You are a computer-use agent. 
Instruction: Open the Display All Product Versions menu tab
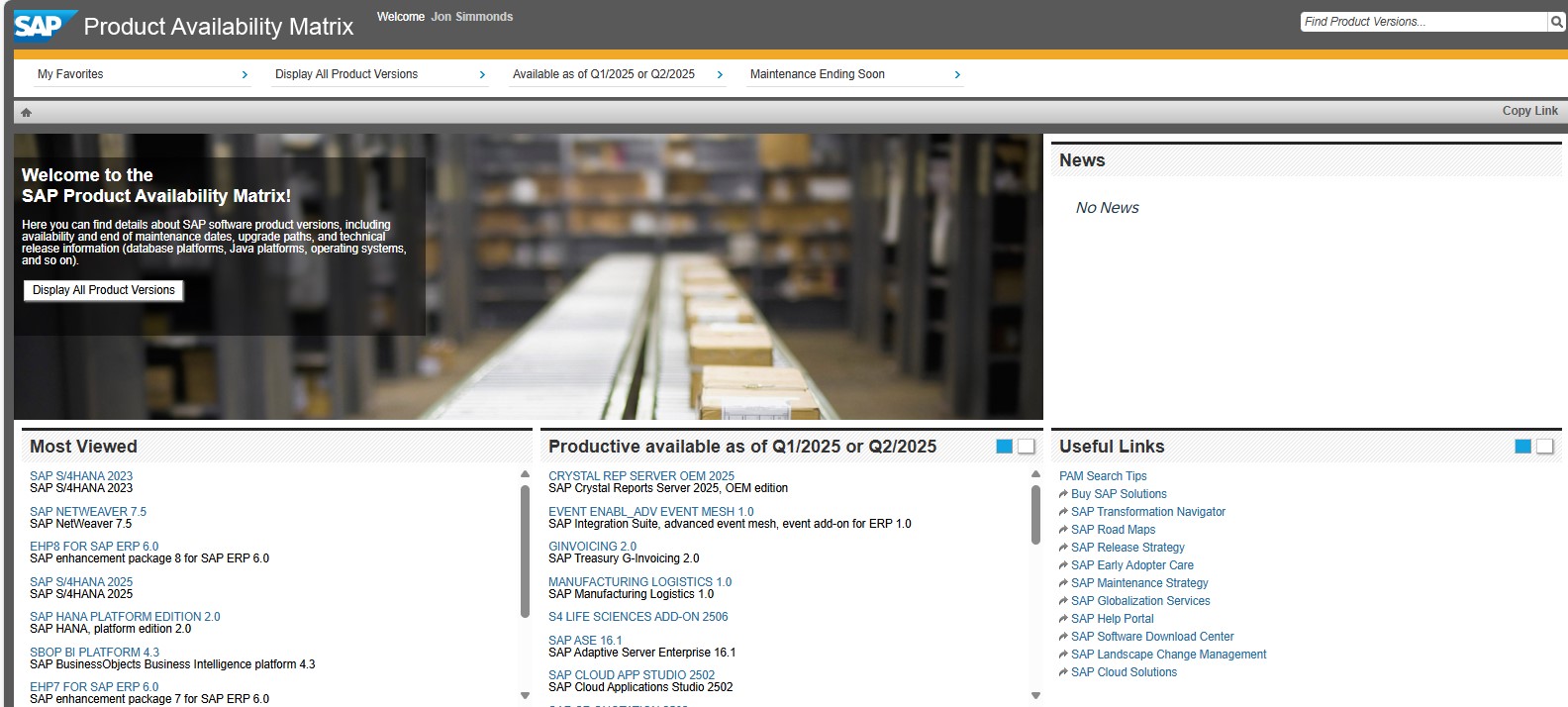(346, 74)
